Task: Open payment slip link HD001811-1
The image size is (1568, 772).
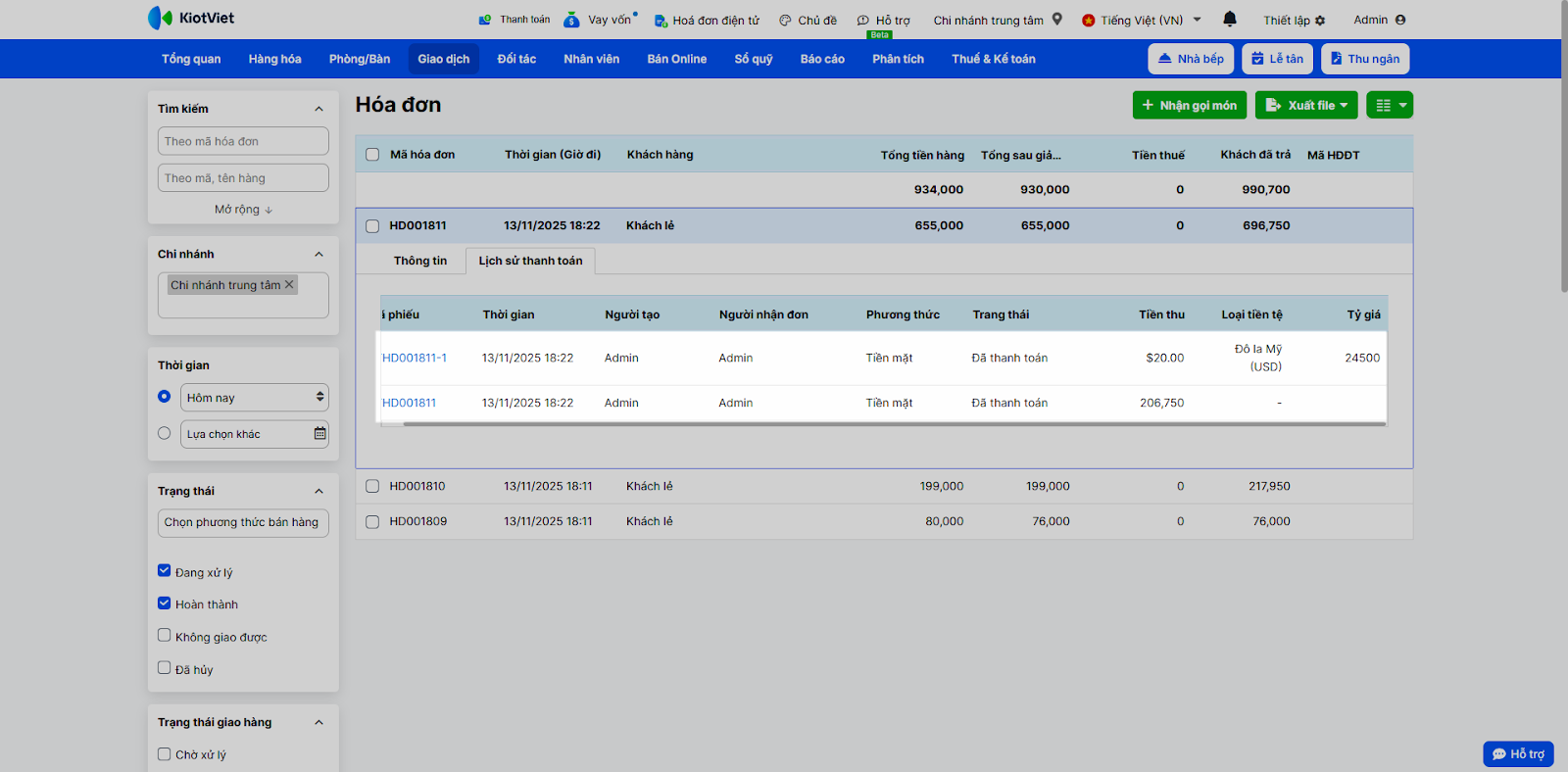Action: point(415,358)
